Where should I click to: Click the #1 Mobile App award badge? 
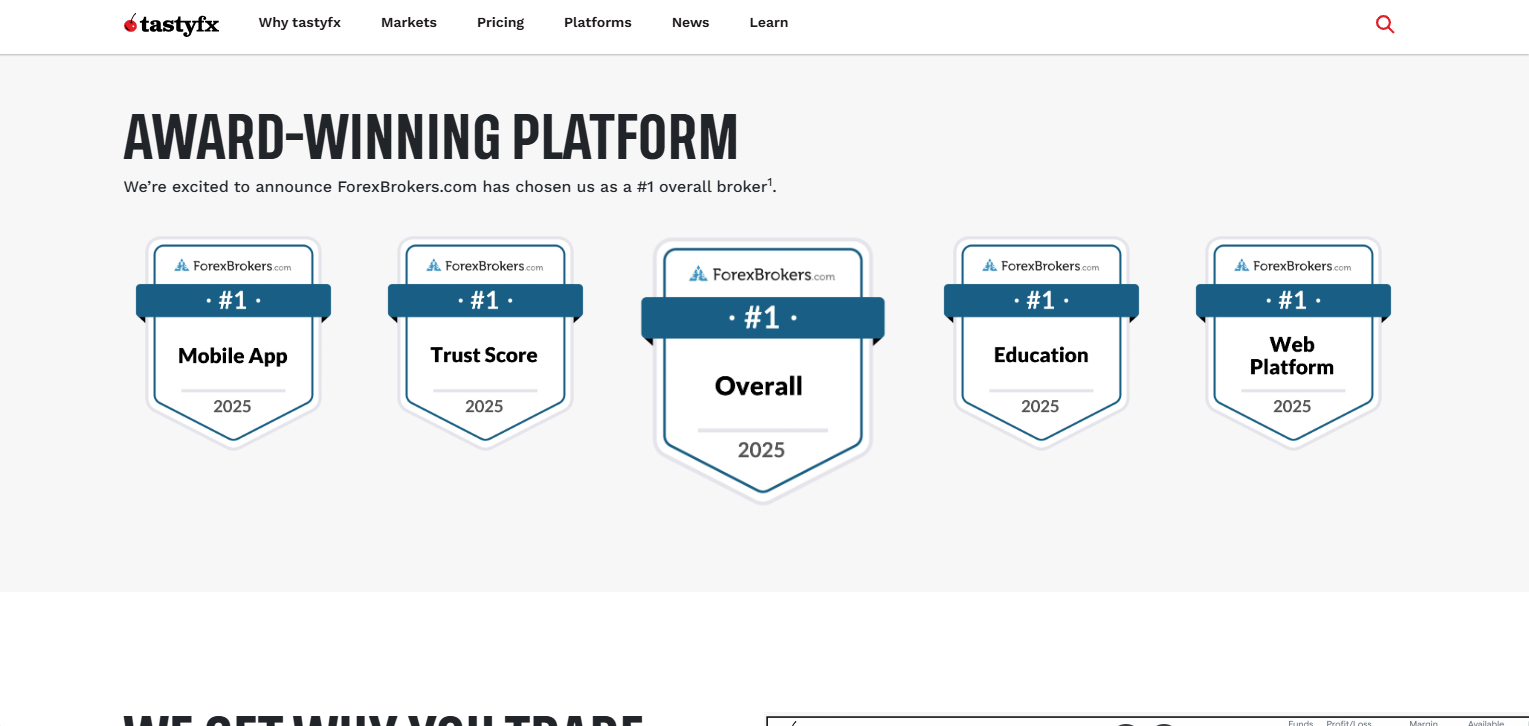point(233,343)
